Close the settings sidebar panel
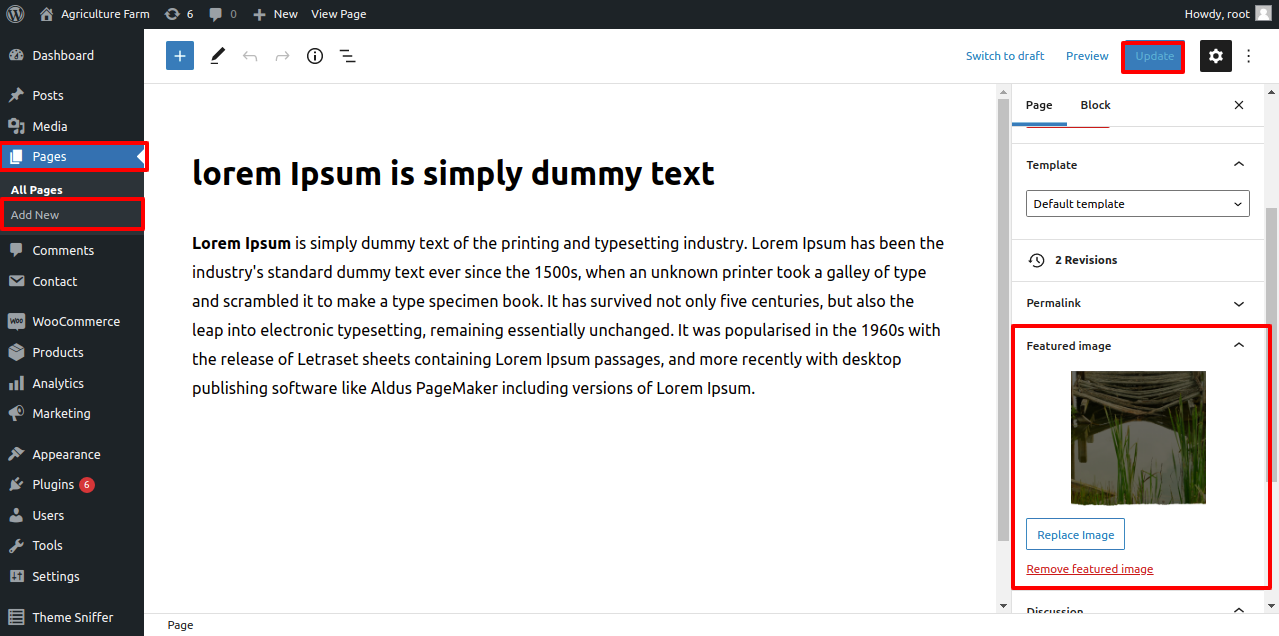Viewport: 1279px width, 636px height. pyautogui.click(x=1239, y=105)
